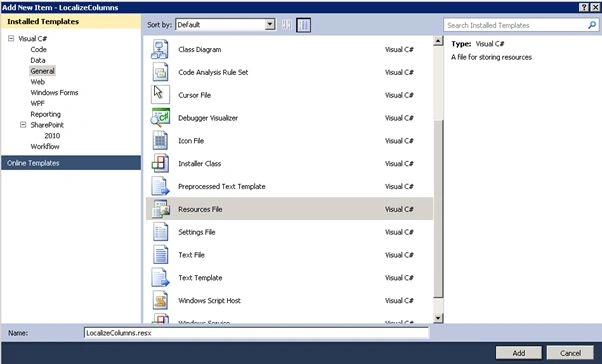Select the Code Analysis Rule Set icon
Viewport: 602px width, 364px height.
click(x=160, y=72)
